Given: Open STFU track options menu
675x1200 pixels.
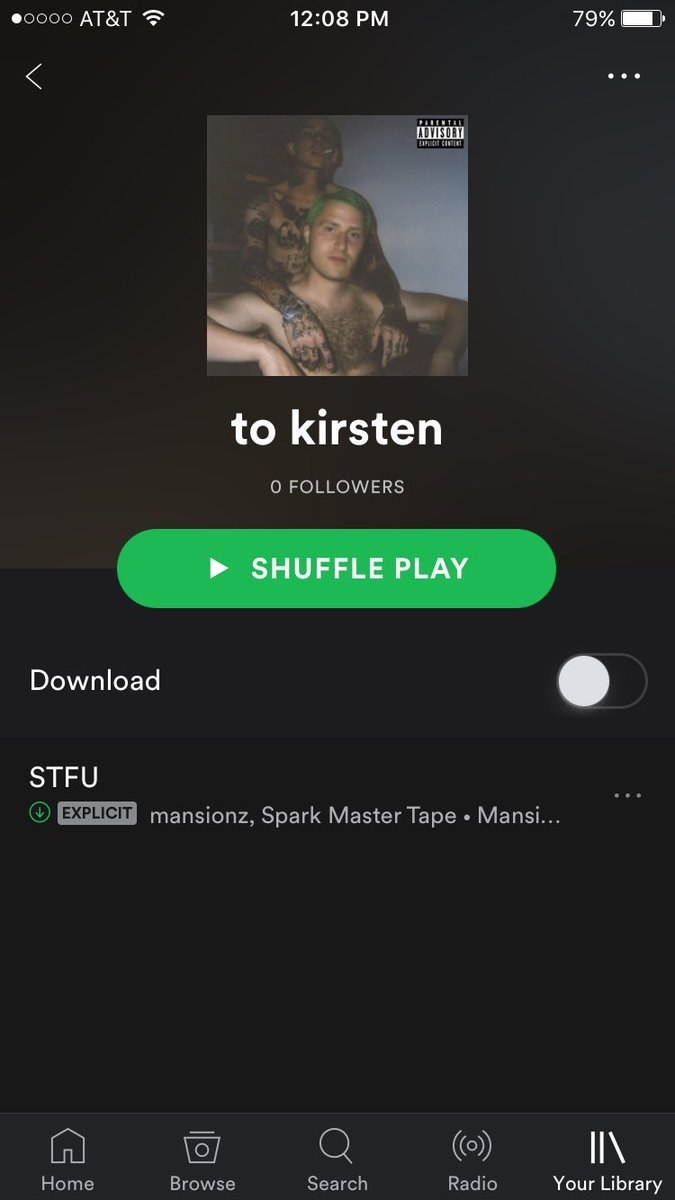Looking at the screenshot, I should [627, 795].
